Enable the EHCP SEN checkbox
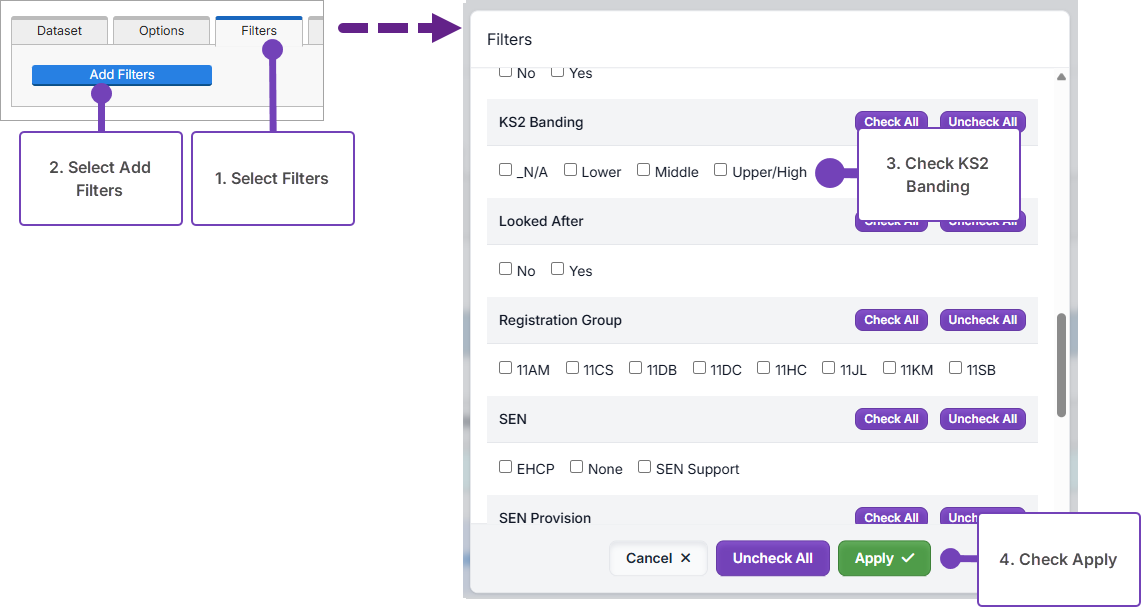This screenshot has width=1143, height=609. click(506, 467)
